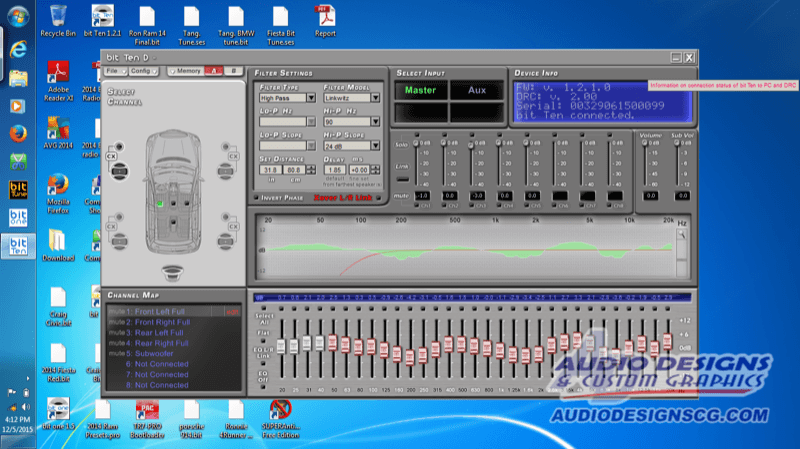Select the rear right woofer speaker icon
The height and width of the screenshot is (449, 800).
coord(225,241)
